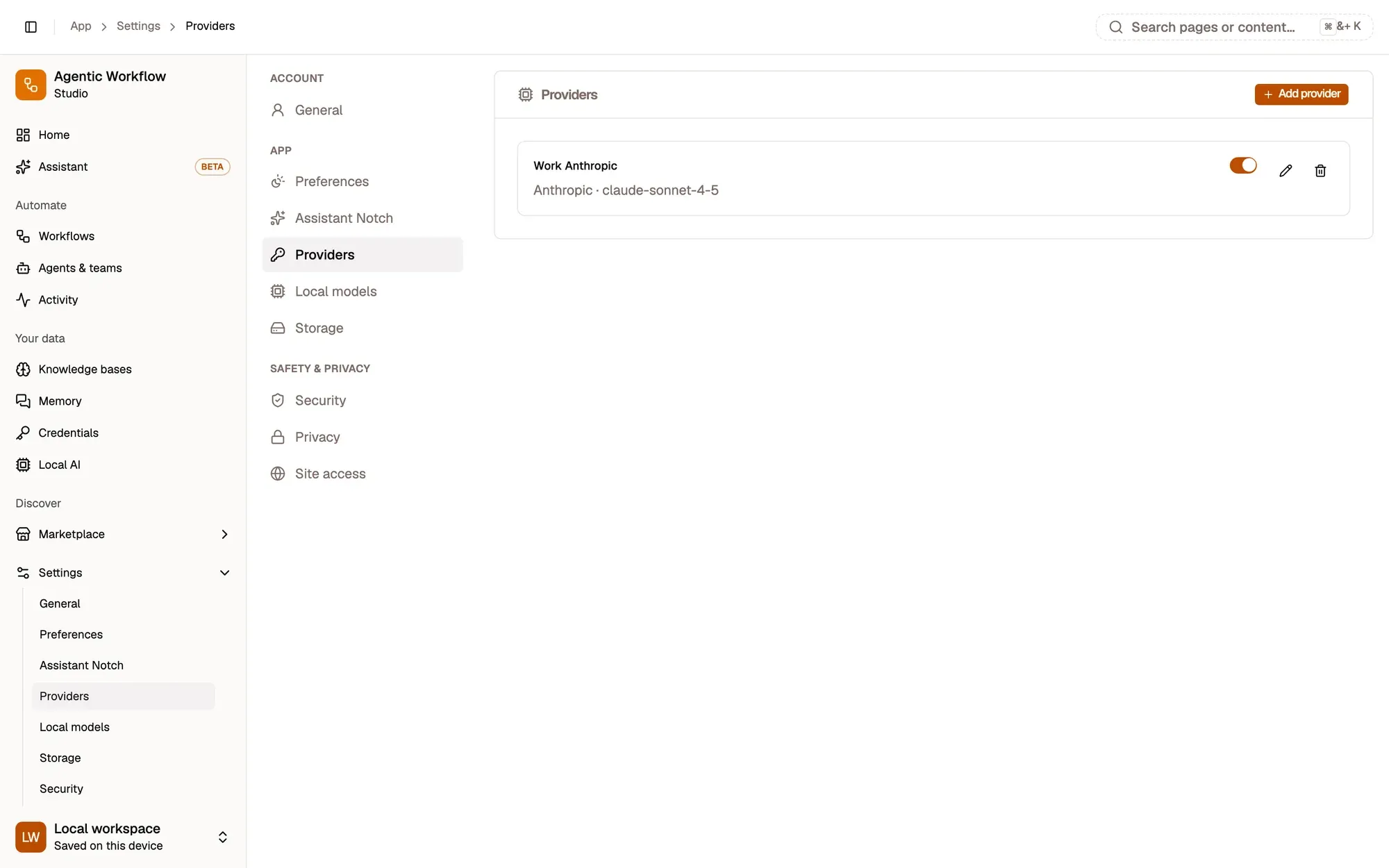1389x868 pixels.
Task: Click the Settings breadcrumb link
Action: [x=138, y=26]
